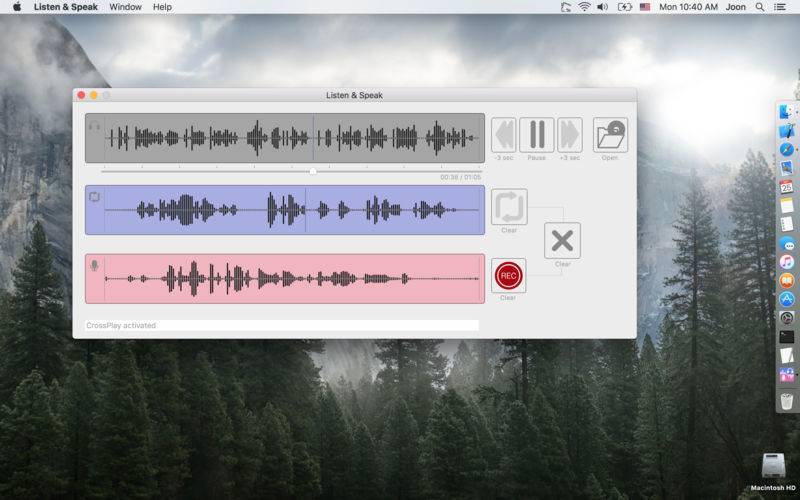Open the Trash in the Dock

[787, 401]
